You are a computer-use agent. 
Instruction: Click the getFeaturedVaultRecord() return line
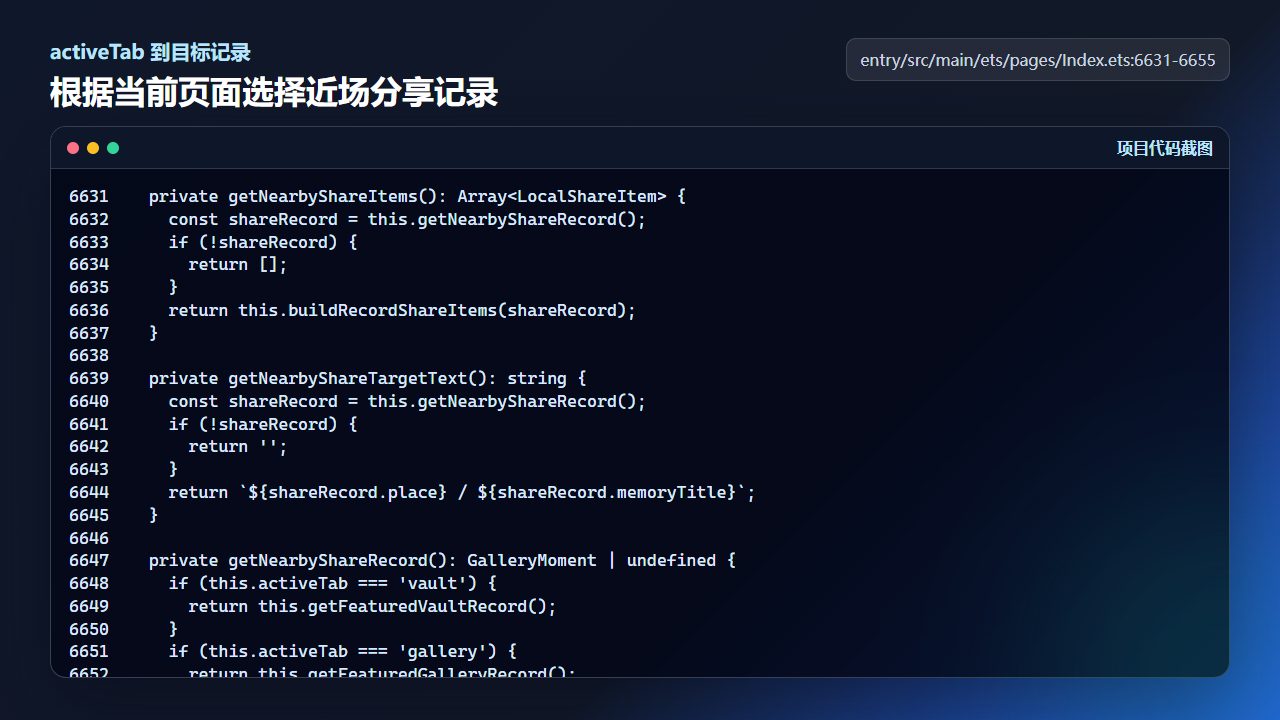pos(373,606)
